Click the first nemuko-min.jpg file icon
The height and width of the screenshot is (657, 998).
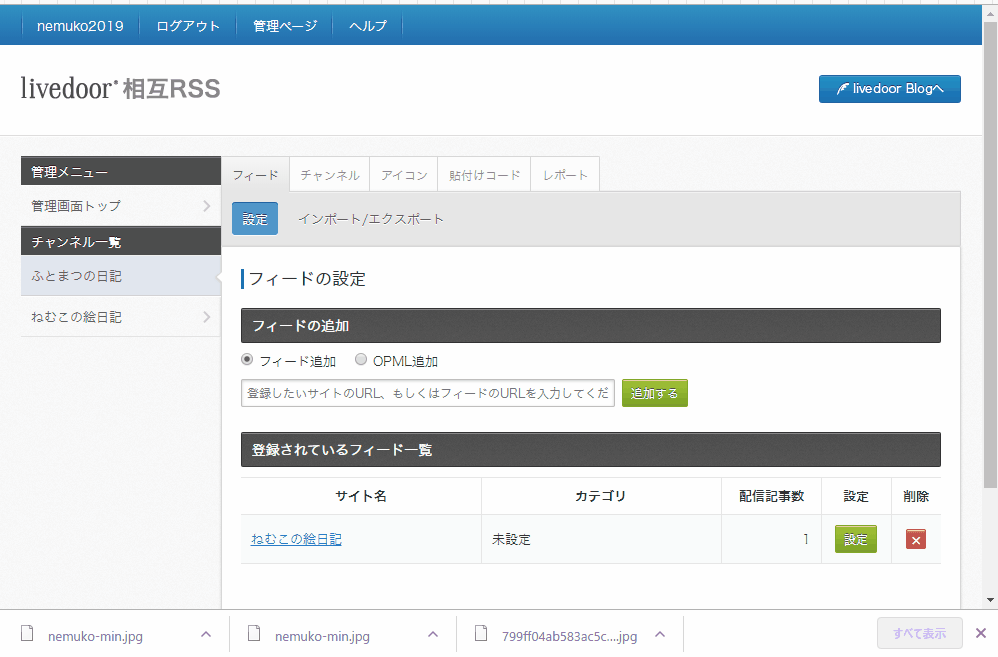pos(27,633)
